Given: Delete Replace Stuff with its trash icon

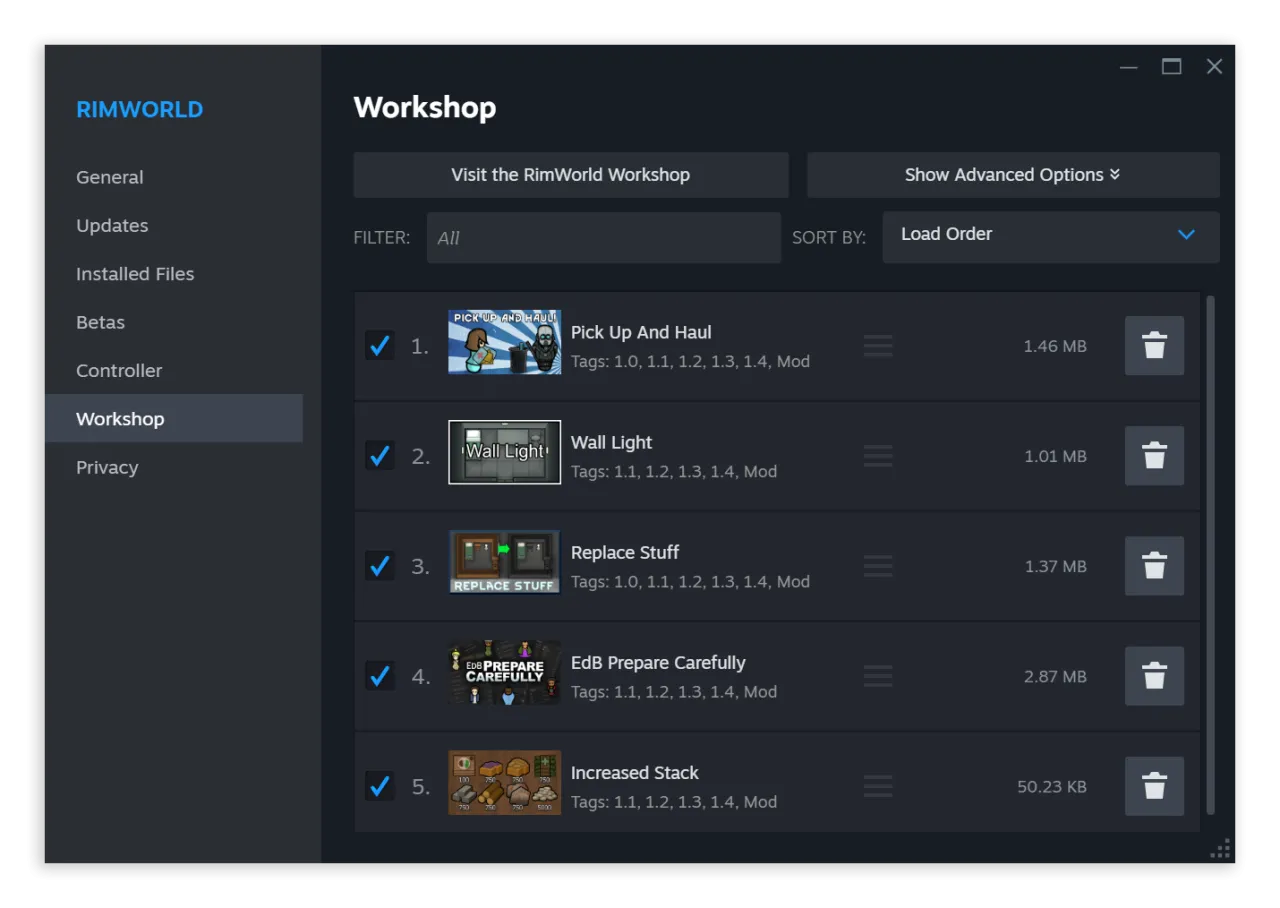Looking at the screenshot, I should (1154, 566).
